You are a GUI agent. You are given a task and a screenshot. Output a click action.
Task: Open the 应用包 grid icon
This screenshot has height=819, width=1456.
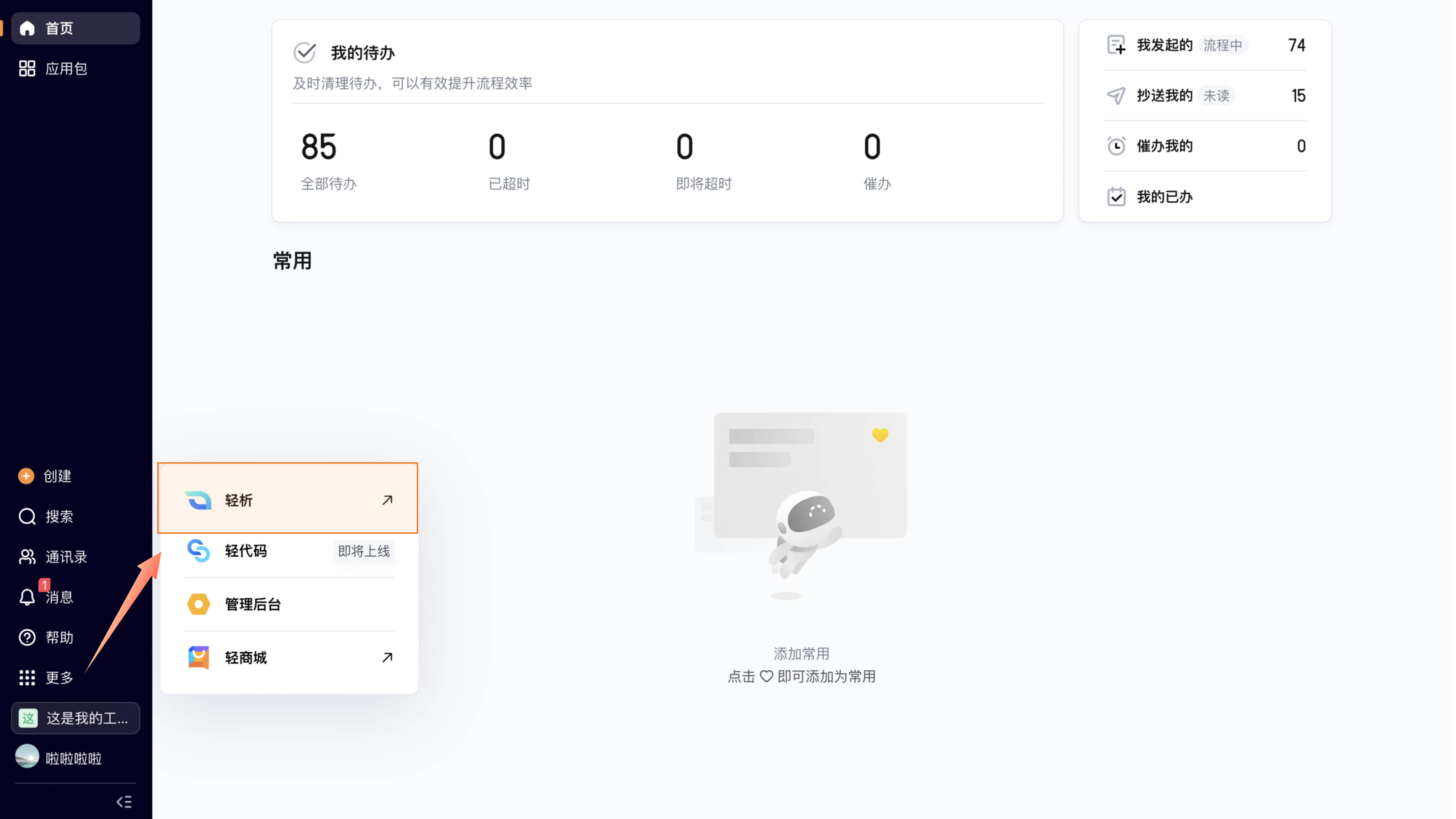(27, 68)
